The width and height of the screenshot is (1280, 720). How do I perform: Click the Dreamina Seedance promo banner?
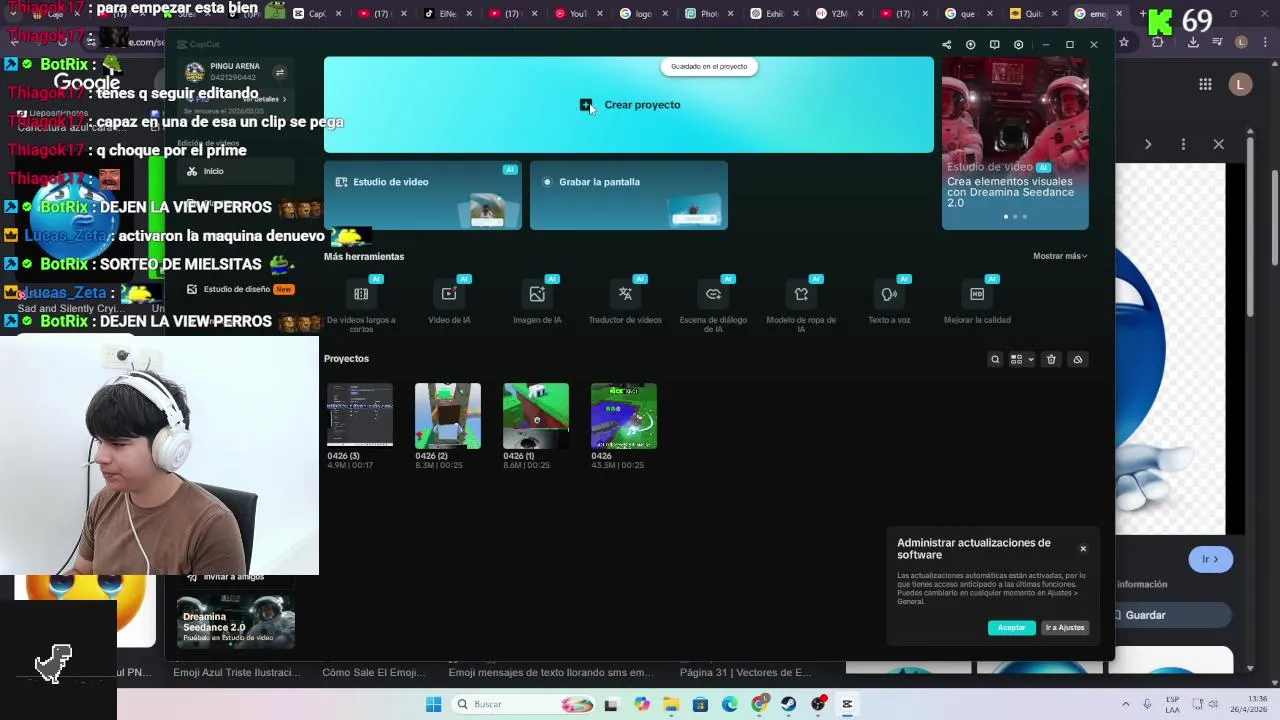tap(1015, 143)
